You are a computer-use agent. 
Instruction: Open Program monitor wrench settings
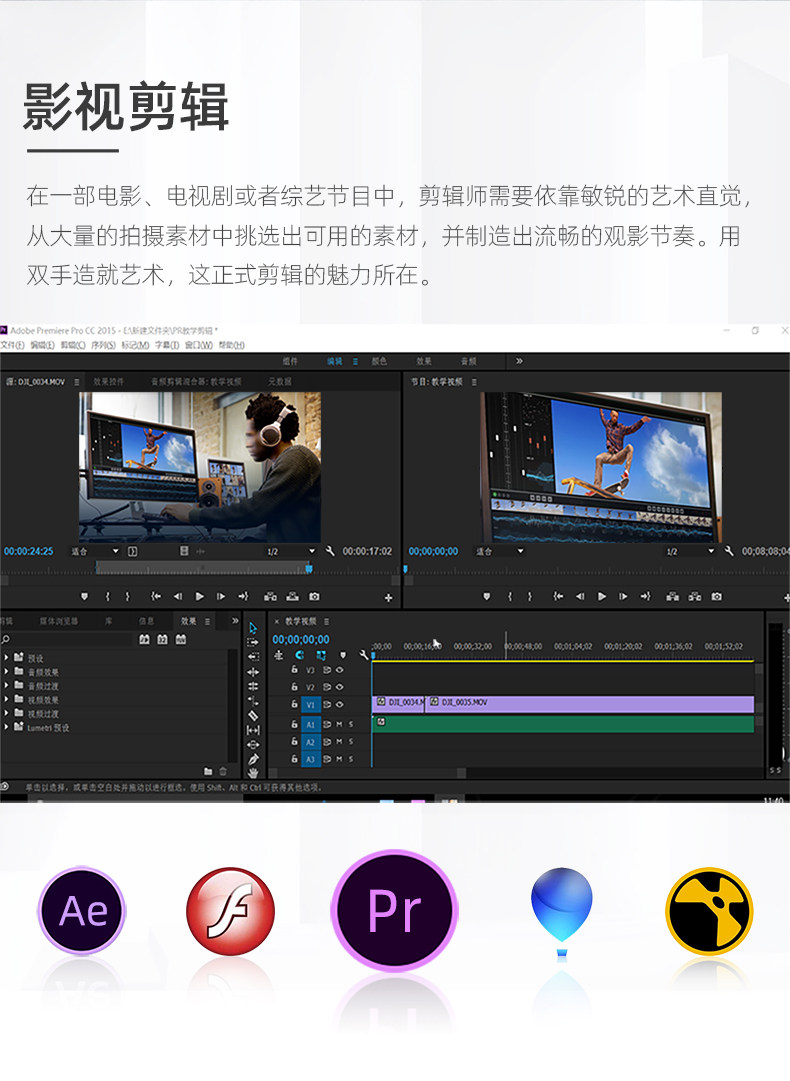click(x=729, y=551)
